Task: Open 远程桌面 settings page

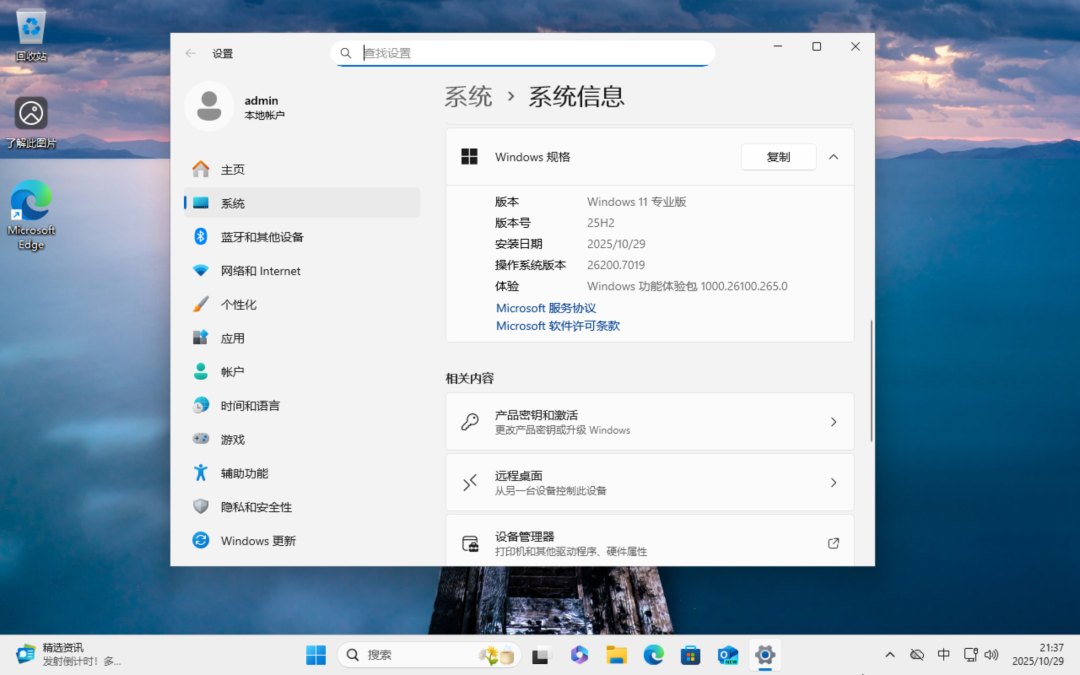Action: [x=650, y=482]
